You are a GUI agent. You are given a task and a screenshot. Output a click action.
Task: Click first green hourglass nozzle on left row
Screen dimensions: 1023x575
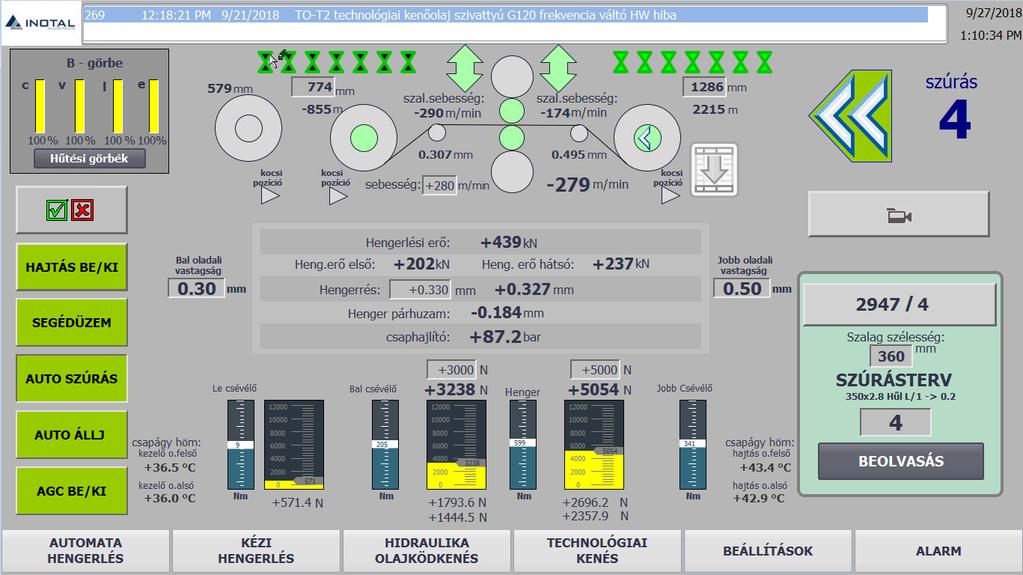(265, 62)
